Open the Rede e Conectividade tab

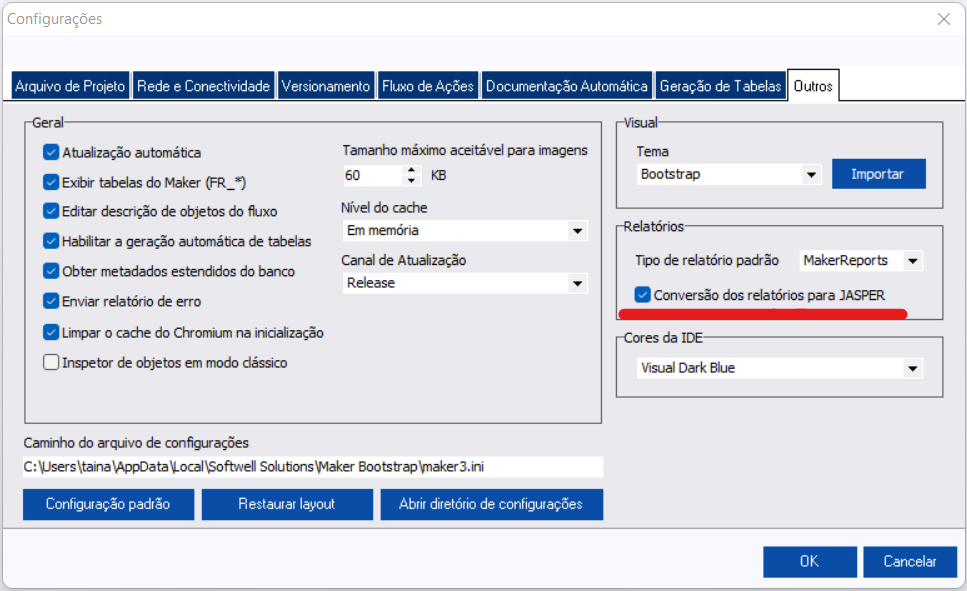click(203, 87)
